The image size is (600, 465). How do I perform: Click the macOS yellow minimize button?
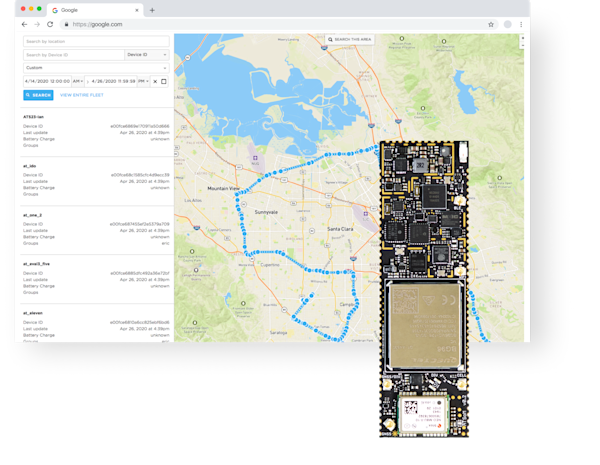[x=31, y=9]
